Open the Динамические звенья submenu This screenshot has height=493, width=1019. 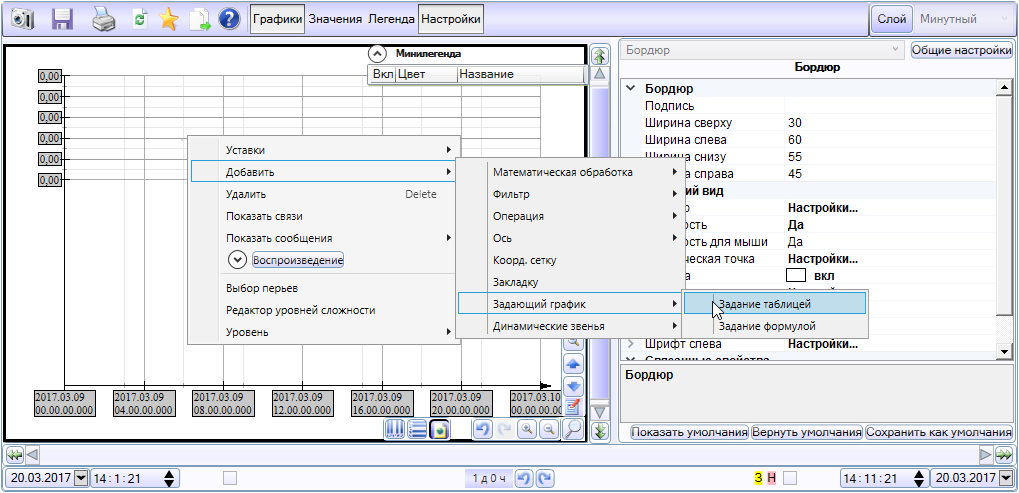point(569,326)
